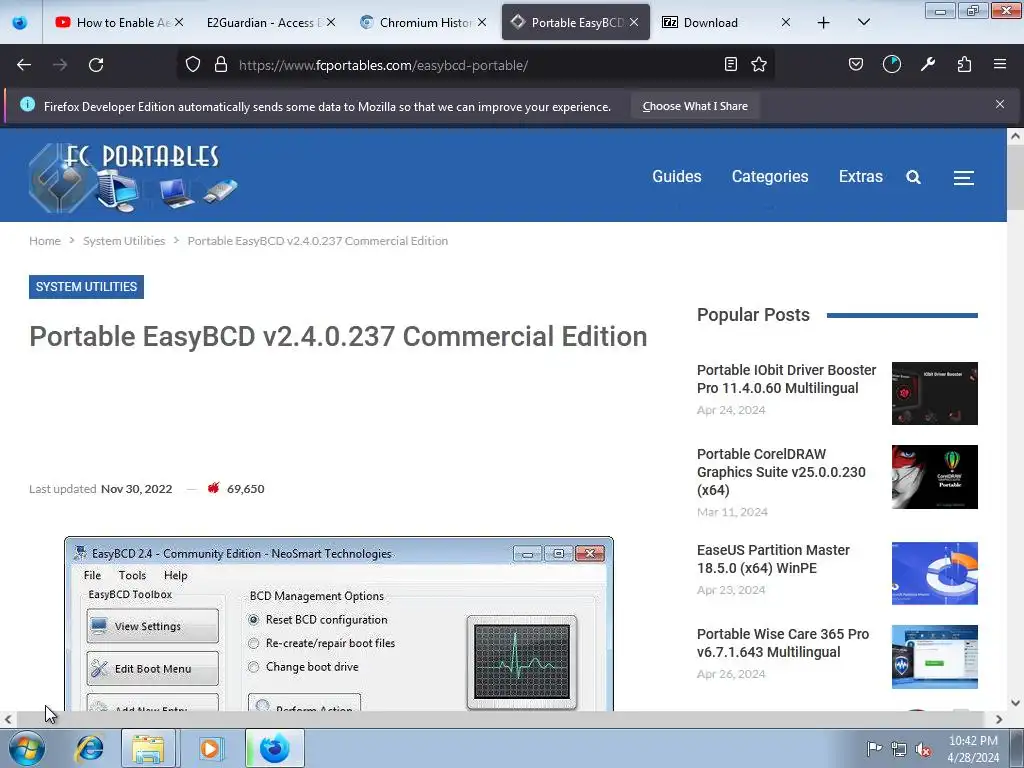Open the Pocket save icon

(x=856, y=64)
